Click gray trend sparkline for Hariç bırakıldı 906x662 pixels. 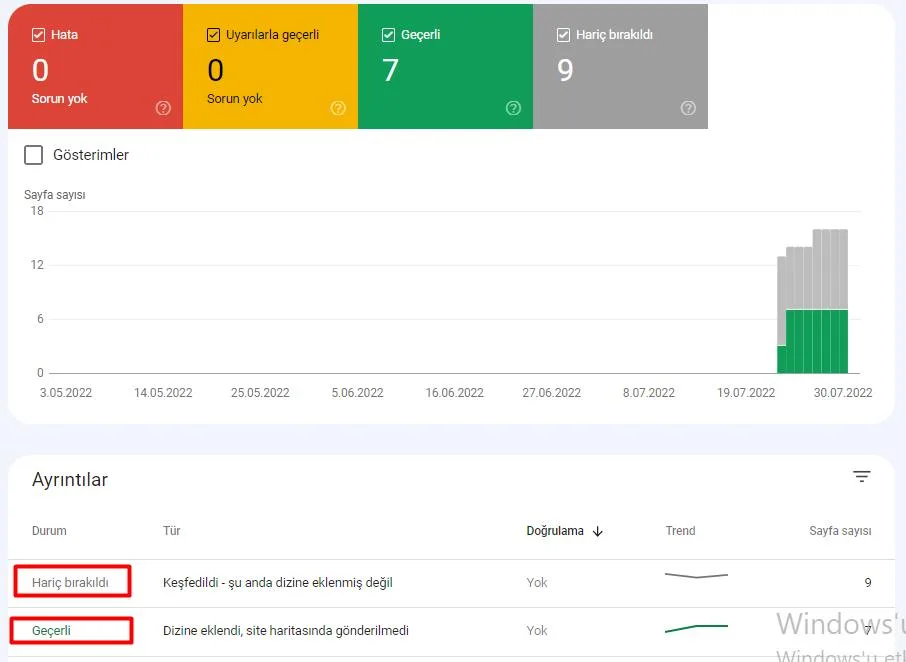(x=696, y=575)
